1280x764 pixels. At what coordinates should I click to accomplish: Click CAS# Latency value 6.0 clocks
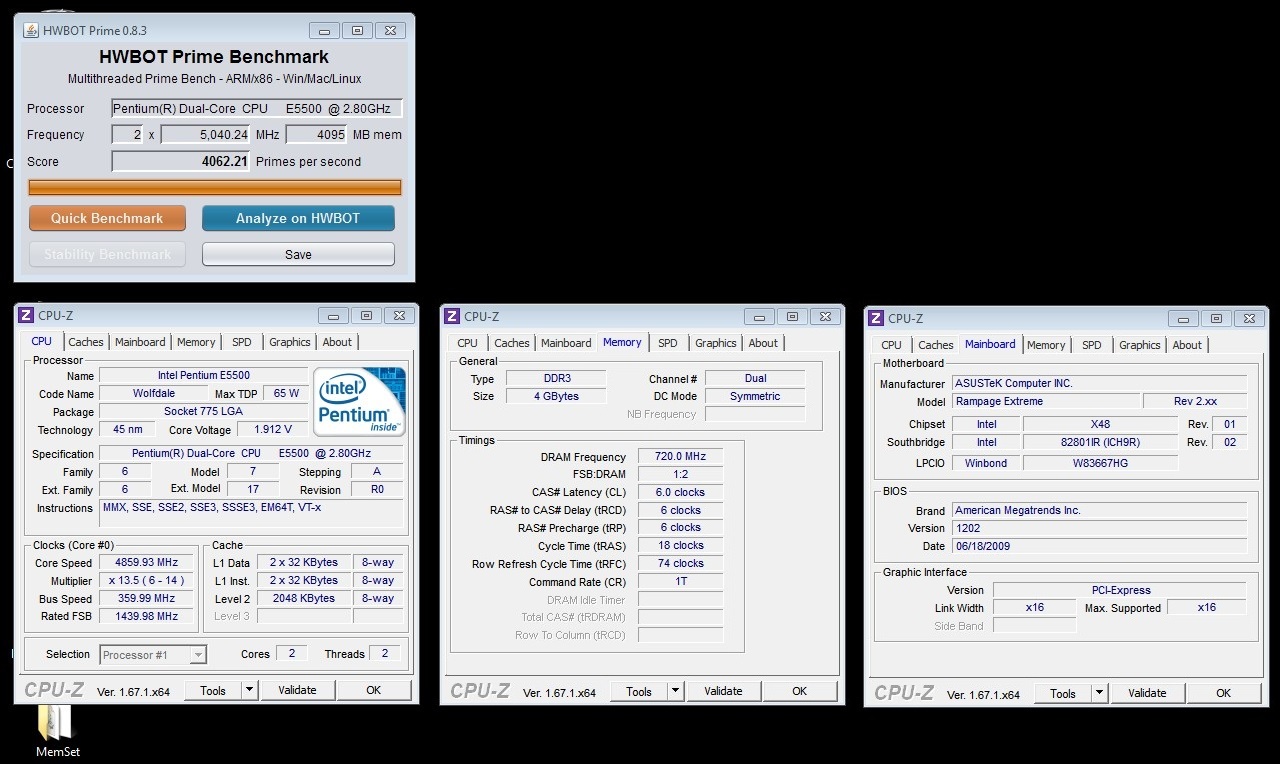[x=681, y=492]
